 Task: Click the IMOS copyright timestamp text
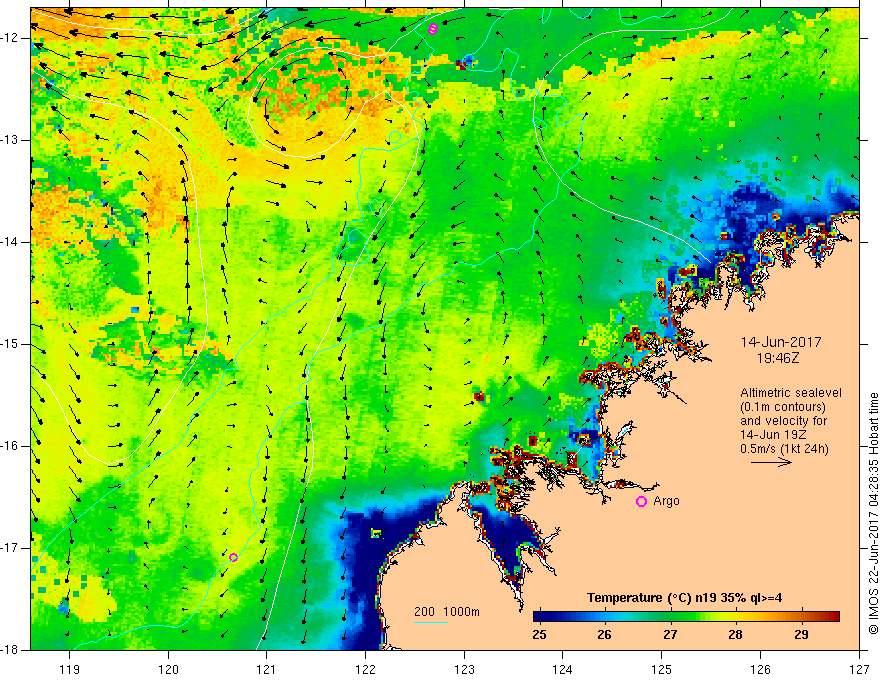pyautogui.click(x=873, y=513)
